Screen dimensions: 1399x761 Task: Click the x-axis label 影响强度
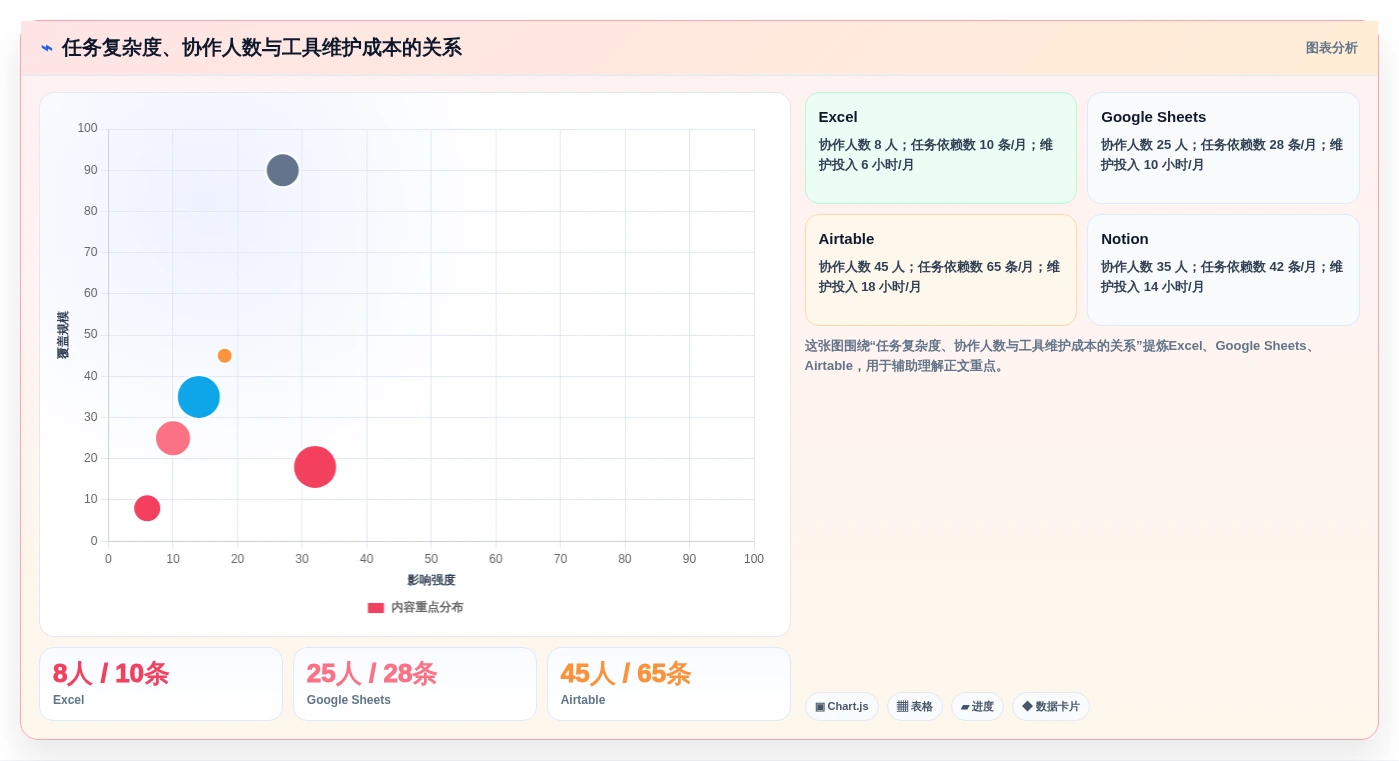(431, 580)
